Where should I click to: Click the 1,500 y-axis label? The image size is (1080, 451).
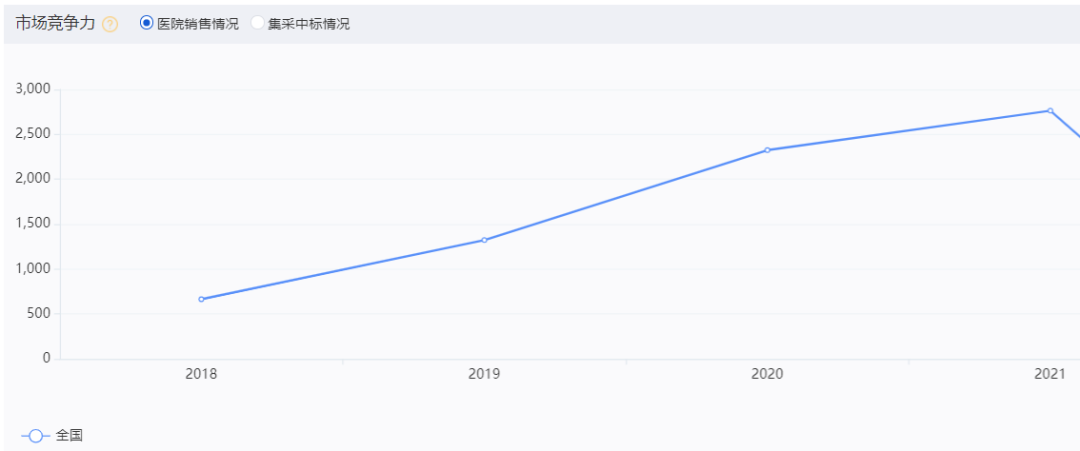pyautogui.click(x=32, y=224)
